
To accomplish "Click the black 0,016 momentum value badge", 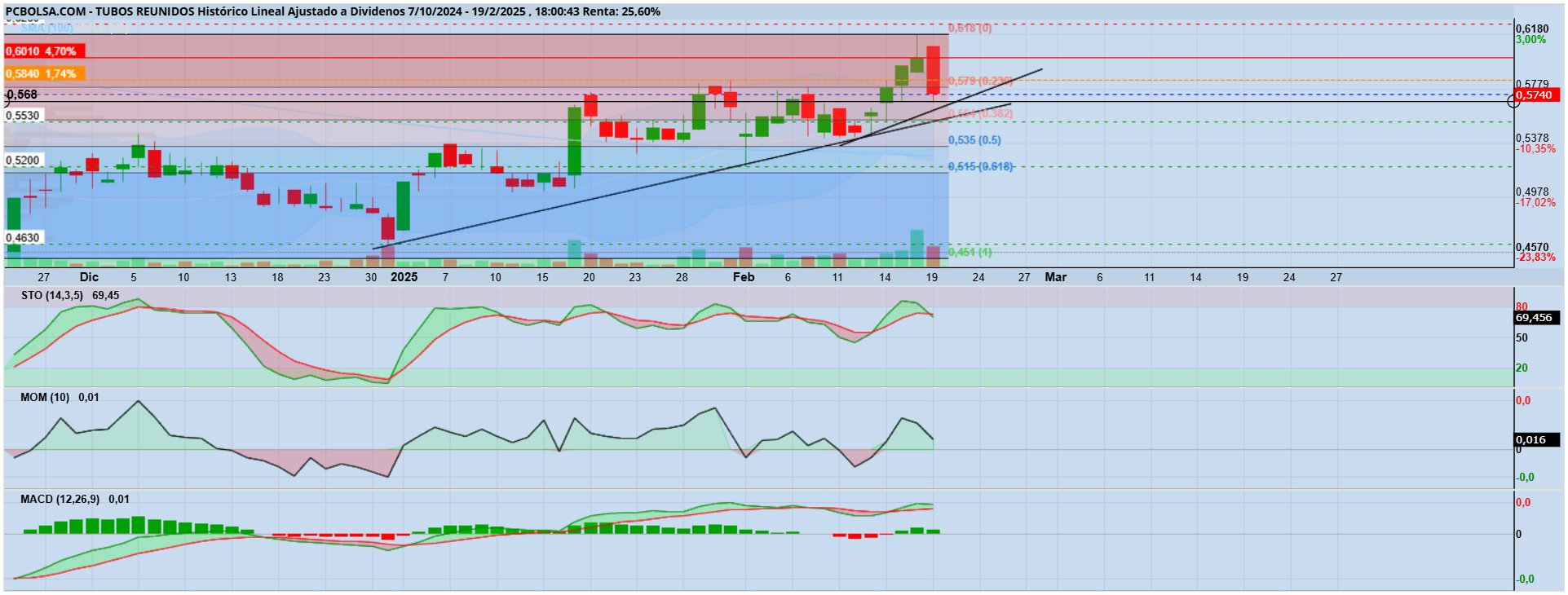I will (x=1536, y=440).
